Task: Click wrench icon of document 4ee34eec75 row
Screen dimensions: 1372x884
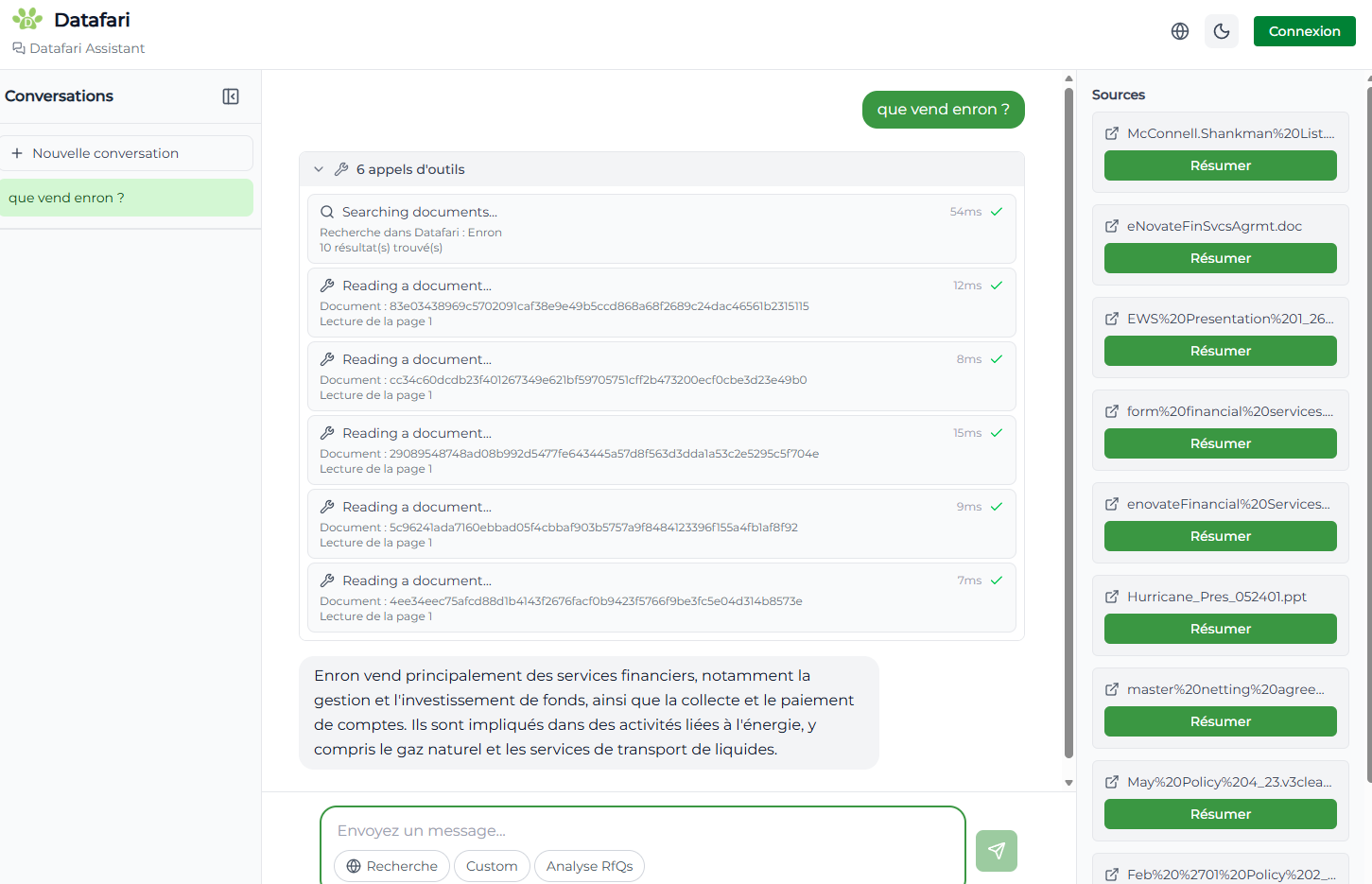Action: pyautogui.click(x=327, y=581)
